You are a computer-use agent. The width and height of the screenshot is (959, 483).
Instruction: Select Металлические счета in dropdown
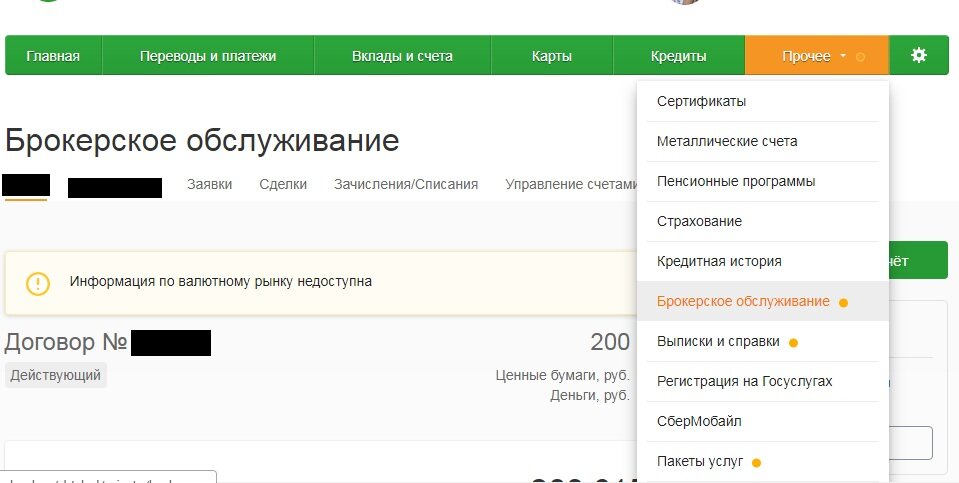(763, 141)
